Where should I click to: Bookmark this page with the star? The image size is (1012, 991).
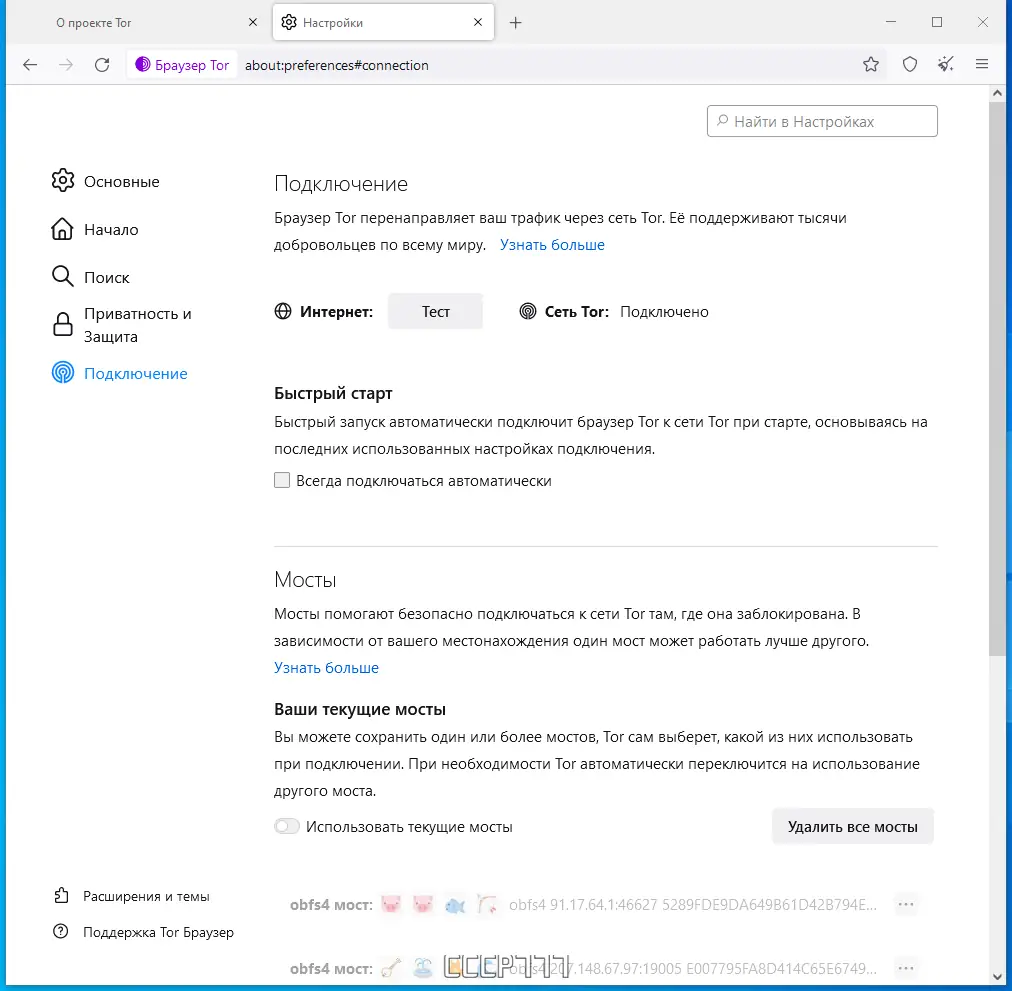coord(871,65)
